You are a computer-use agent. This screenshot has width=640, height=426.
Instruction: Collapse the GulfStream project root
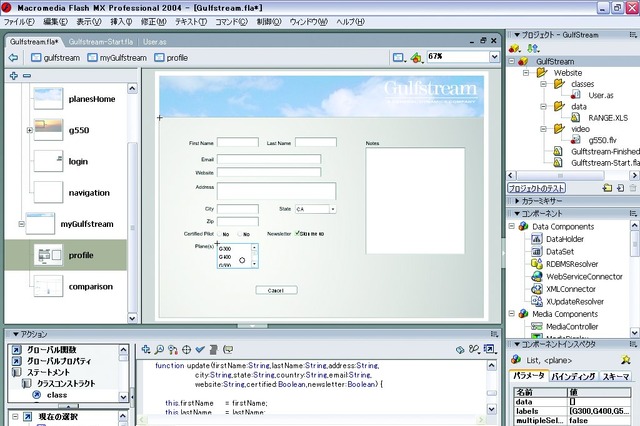coord(511,62)
